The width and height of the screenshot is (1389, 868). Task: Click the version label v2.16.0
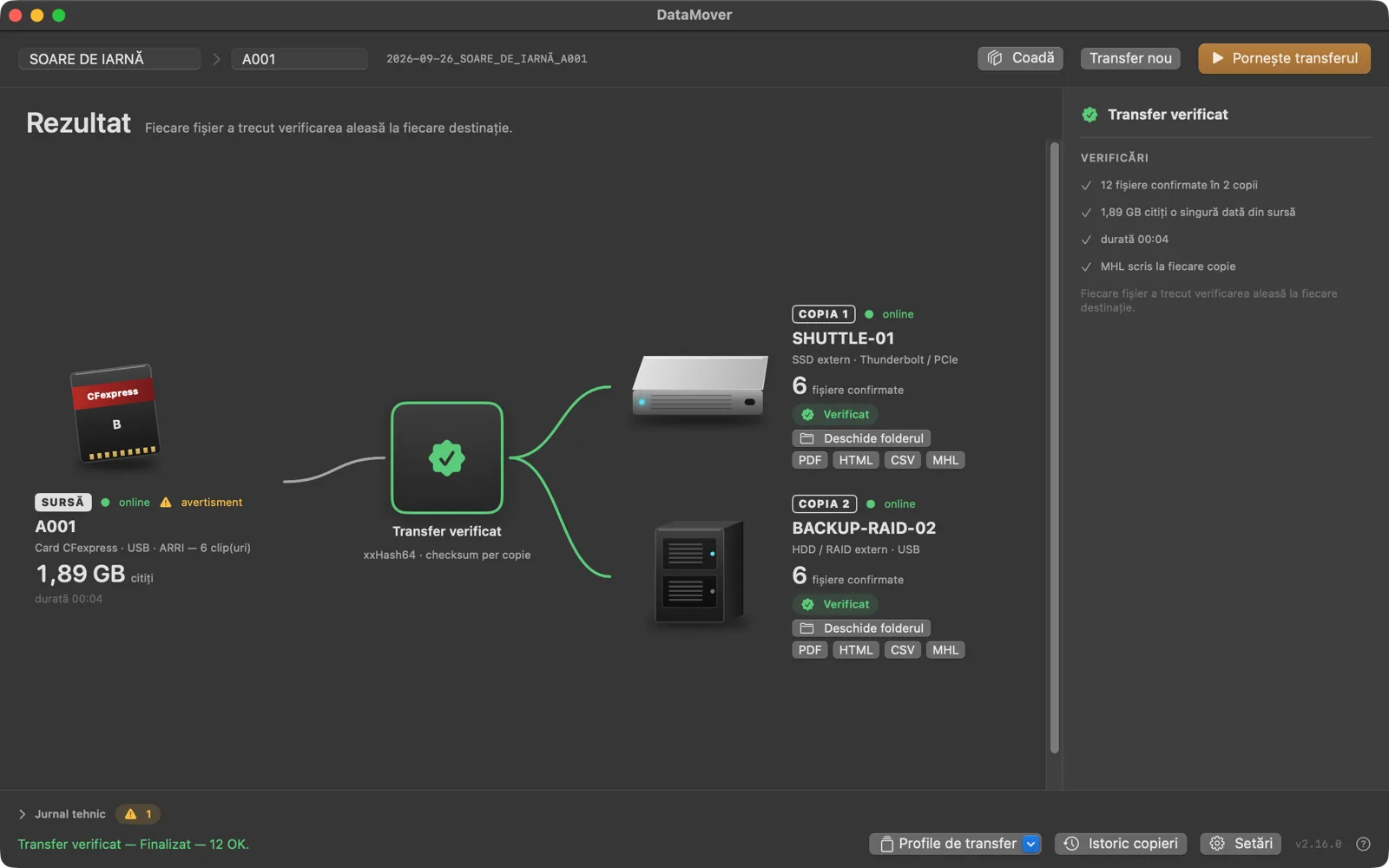point(1318,844)
